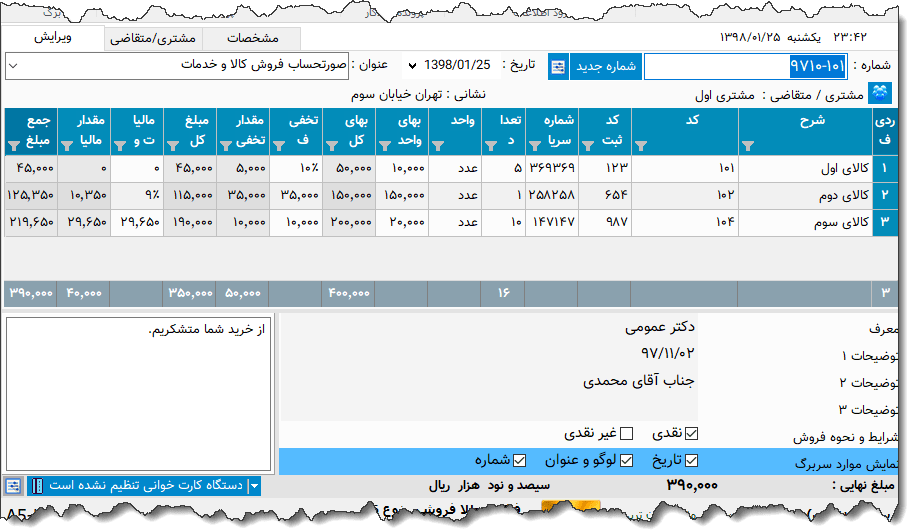Click the شرح column header
The width and height of the screenshot is (908, 530).
pyautogui.click(x=805, y=131)
